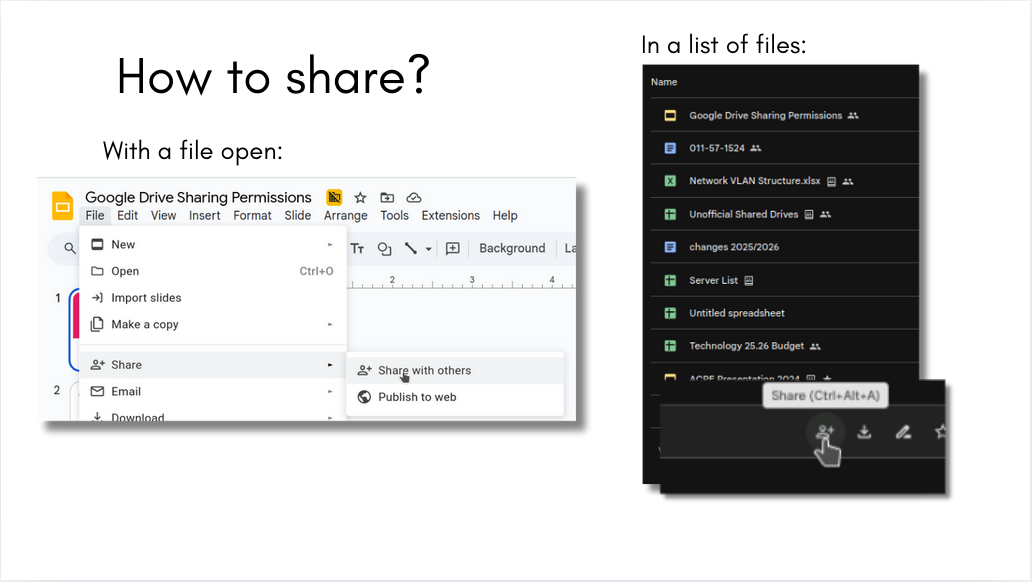Image resolution: width=1032 pixels, height=582 pixels.
Task: Select the shape tool icon
Action: pos(384,248)
